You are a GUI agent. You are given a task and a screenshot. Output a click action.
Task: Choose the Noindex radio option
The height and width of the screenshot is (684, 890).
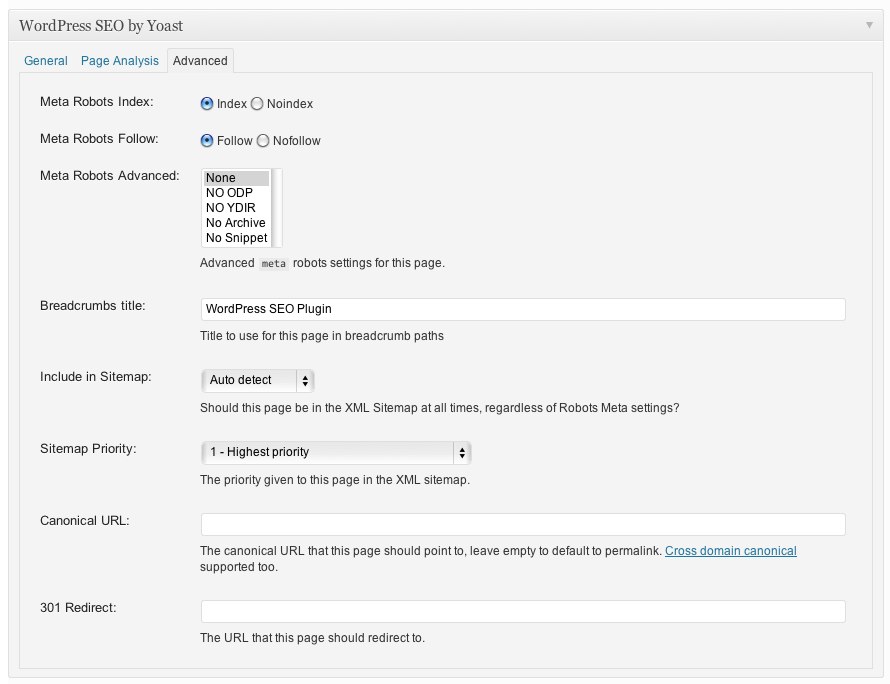tap(257, 104)
